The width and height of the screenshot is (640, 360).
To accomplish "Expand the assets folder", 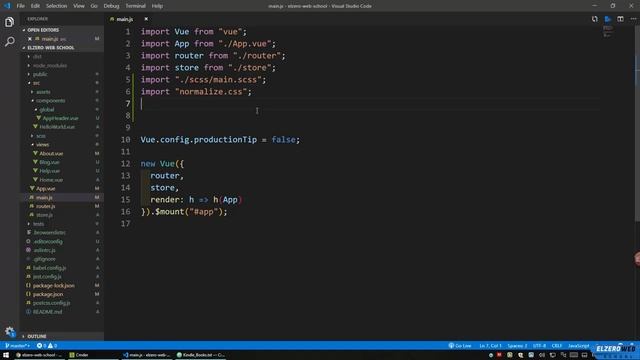I will pos(43,92).
